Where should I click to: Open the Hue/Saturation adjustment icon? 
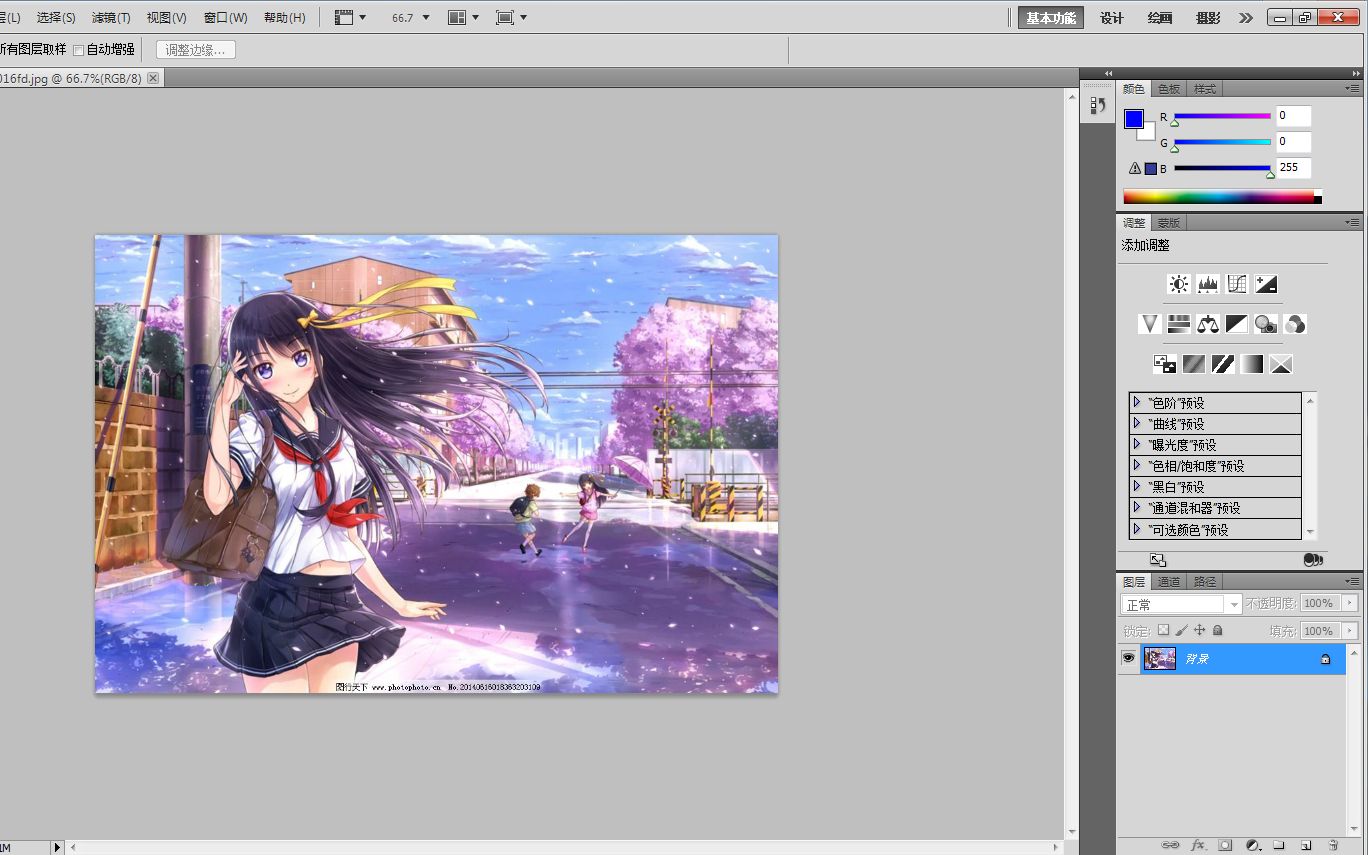pyautogui.click(x=1180, y=324)
